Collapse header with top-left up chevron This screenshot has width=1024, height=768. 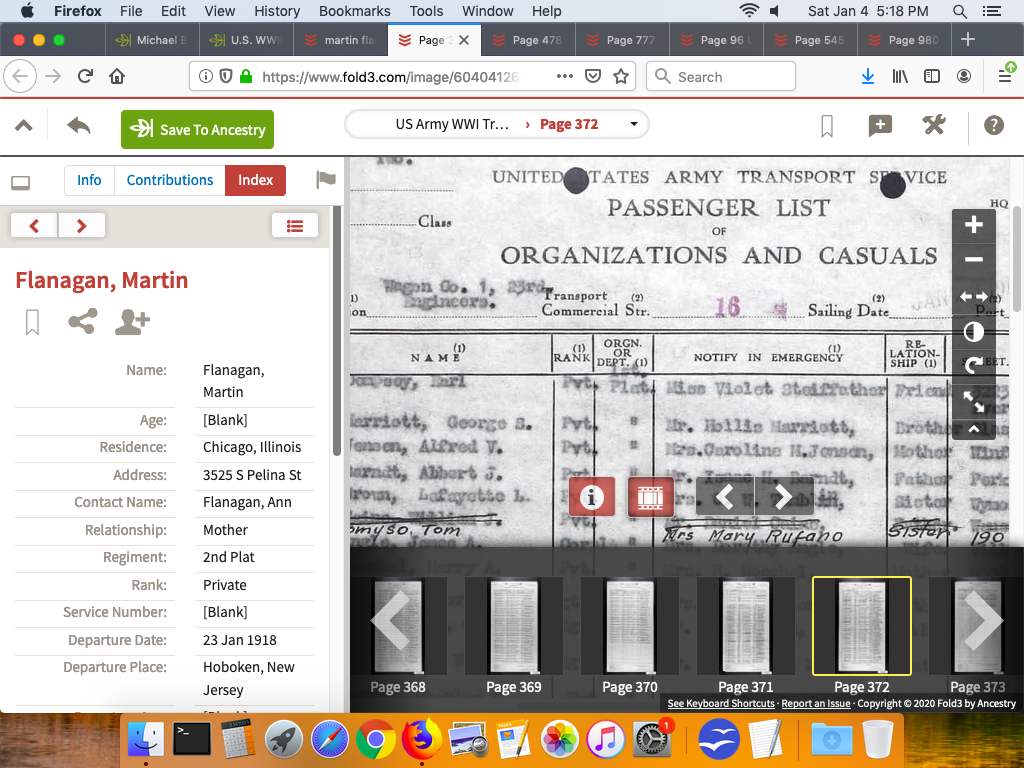23,125
